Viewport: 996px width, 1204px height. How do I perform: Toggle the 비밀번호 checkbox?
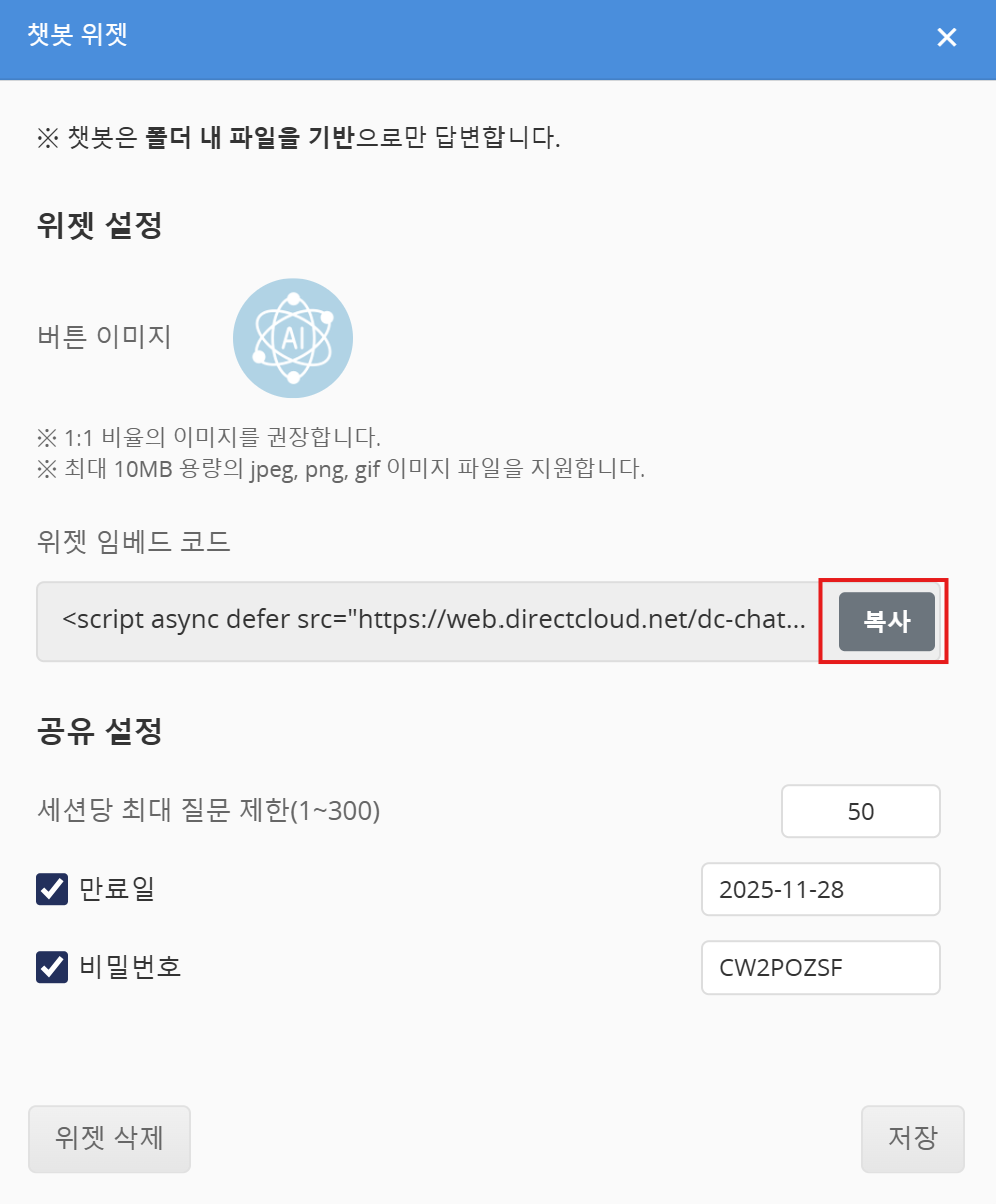(x=51, y=967)
